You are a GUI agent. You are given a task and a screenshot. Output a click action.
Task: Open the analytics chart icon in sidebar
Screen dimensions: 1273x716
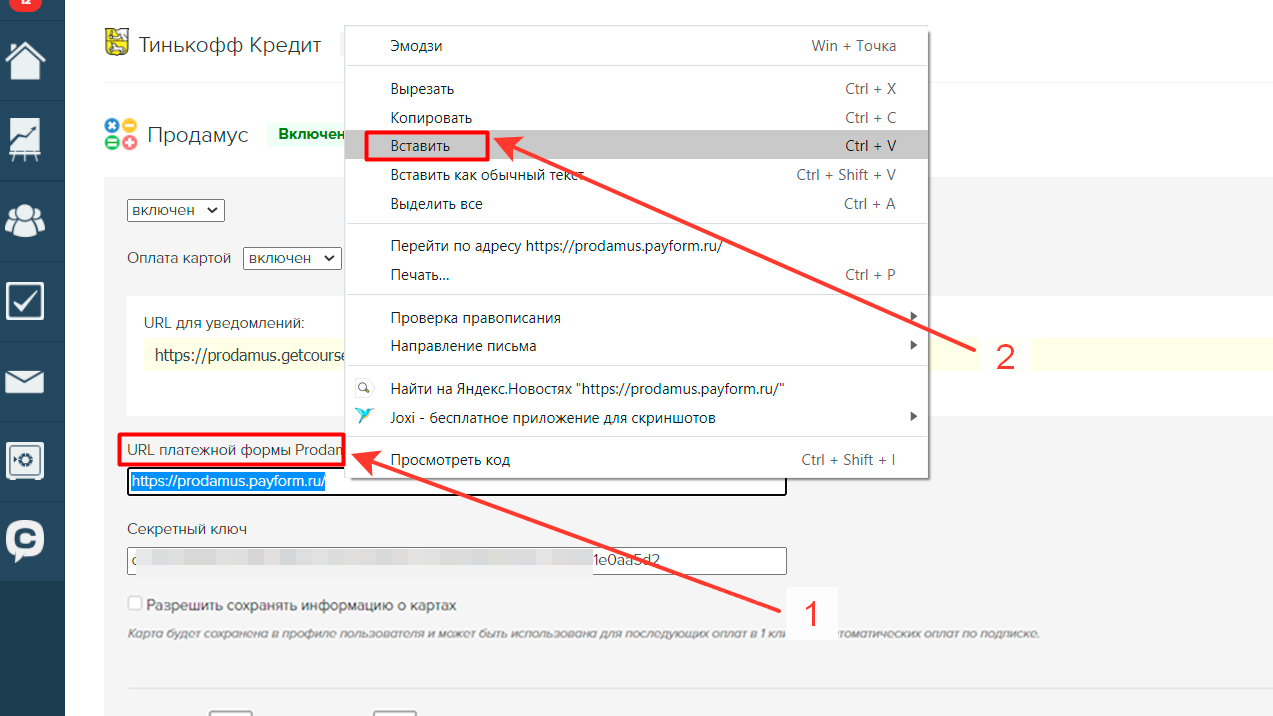tap(25, 140)
